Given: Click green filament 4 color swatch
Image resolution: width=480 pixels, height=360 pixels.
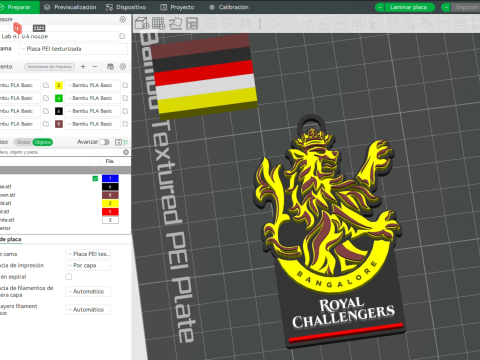Looking at the screenshot, I should (59, 98).
